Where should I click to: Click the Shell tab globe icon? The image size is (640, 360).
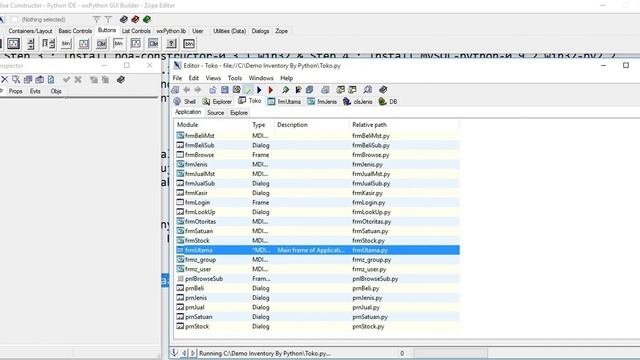pyautogui.click(x=177, y=101)
